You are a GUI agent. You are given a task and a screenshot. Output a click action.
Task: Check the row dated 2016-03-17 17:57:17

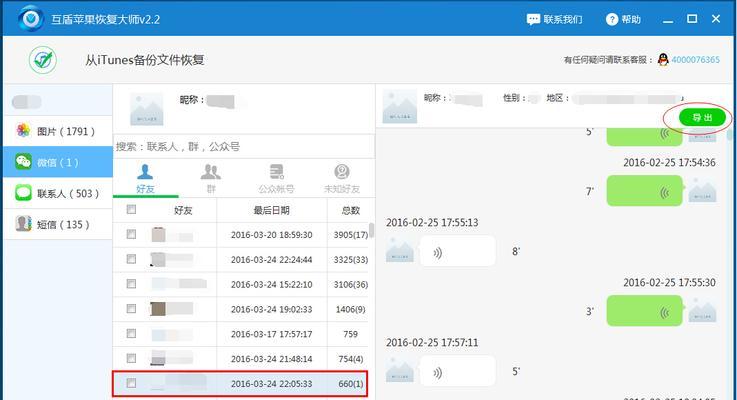tap(131, 334)
